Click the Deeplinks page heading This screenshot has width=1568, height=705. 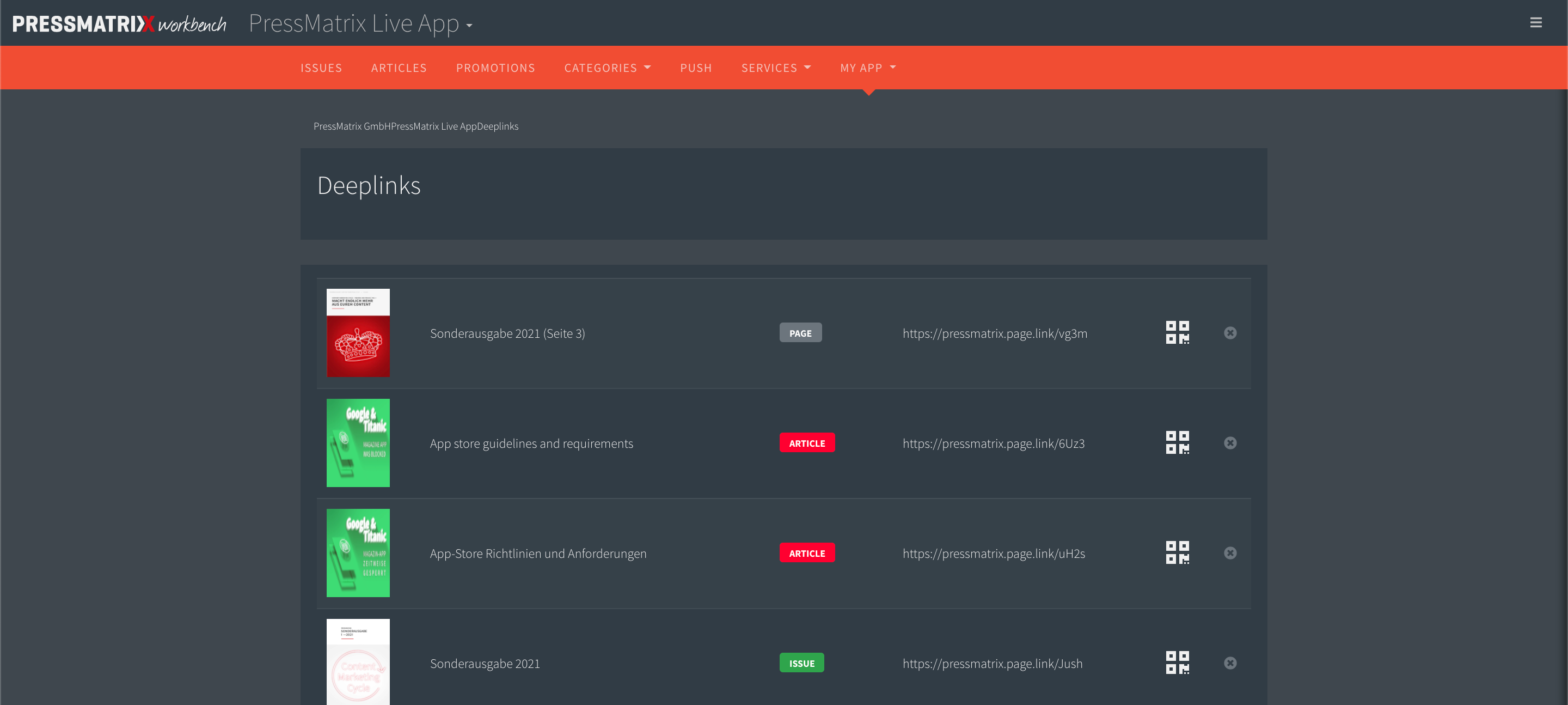369,186
